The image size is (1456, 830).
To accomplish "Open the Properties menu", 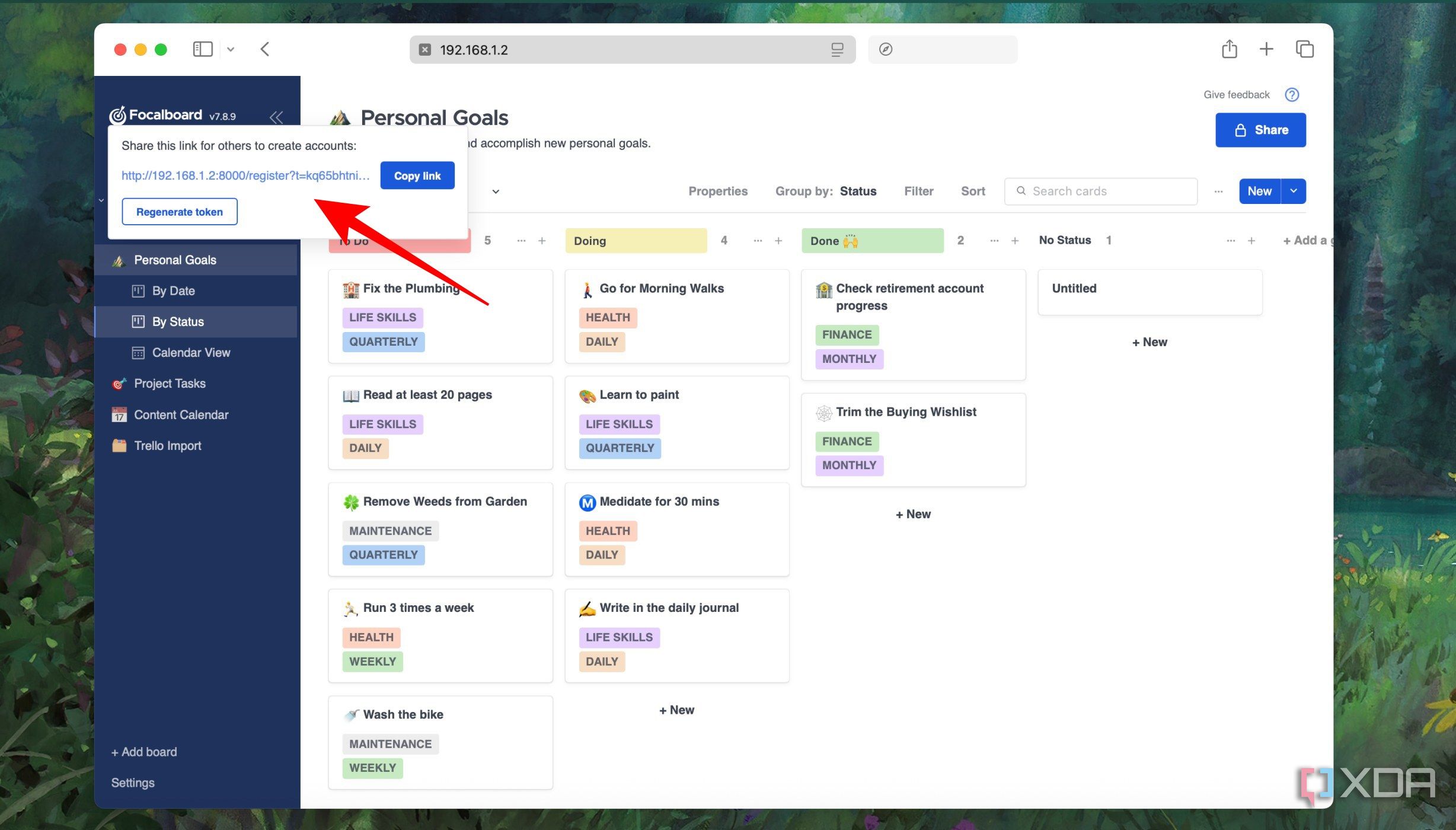I will (718, 191).
